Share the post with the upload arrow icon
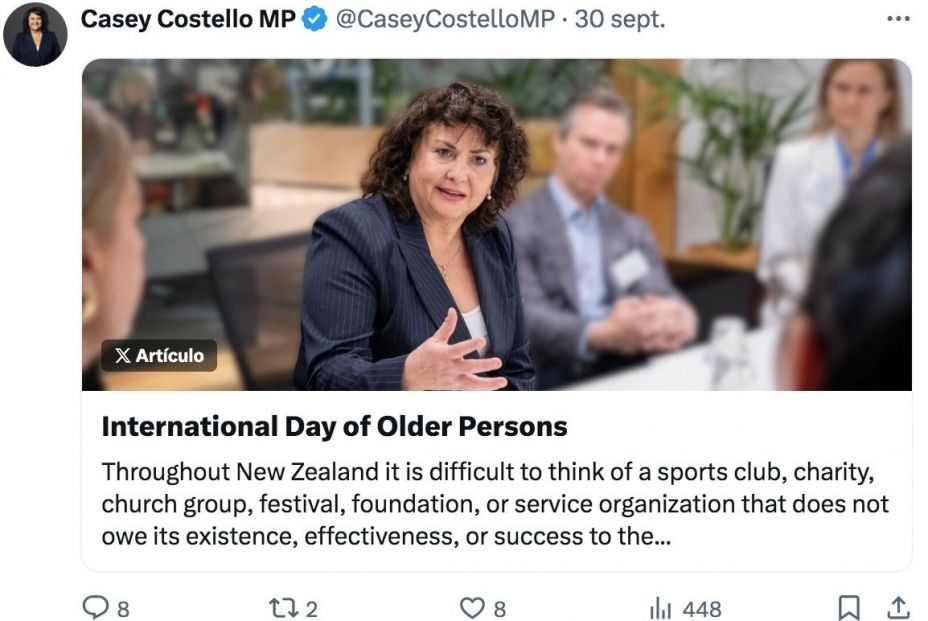 898,607
